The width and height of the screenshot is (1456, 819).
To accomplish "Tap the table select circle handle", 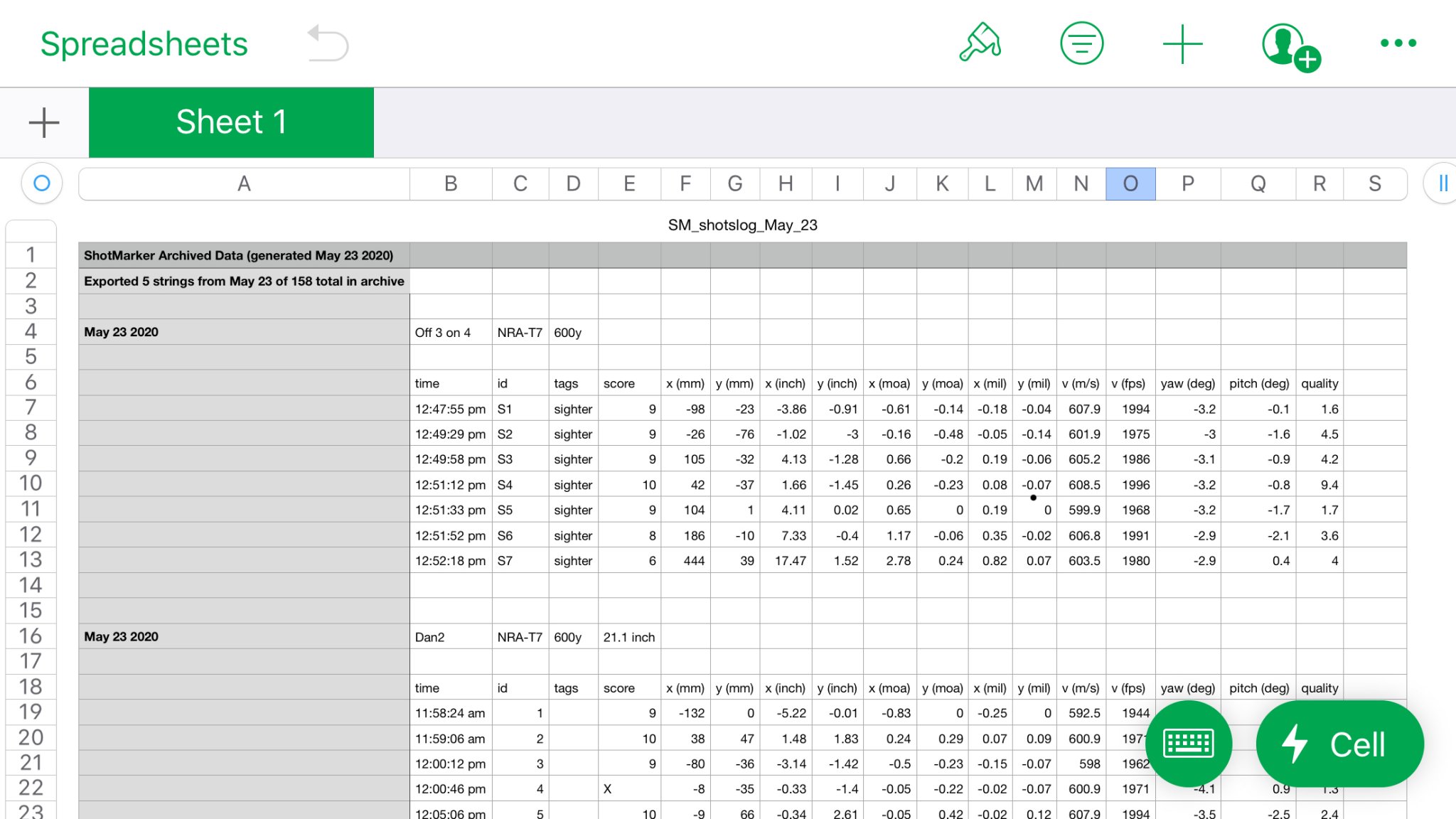I will pyautogui.click(x=42, y=183).
